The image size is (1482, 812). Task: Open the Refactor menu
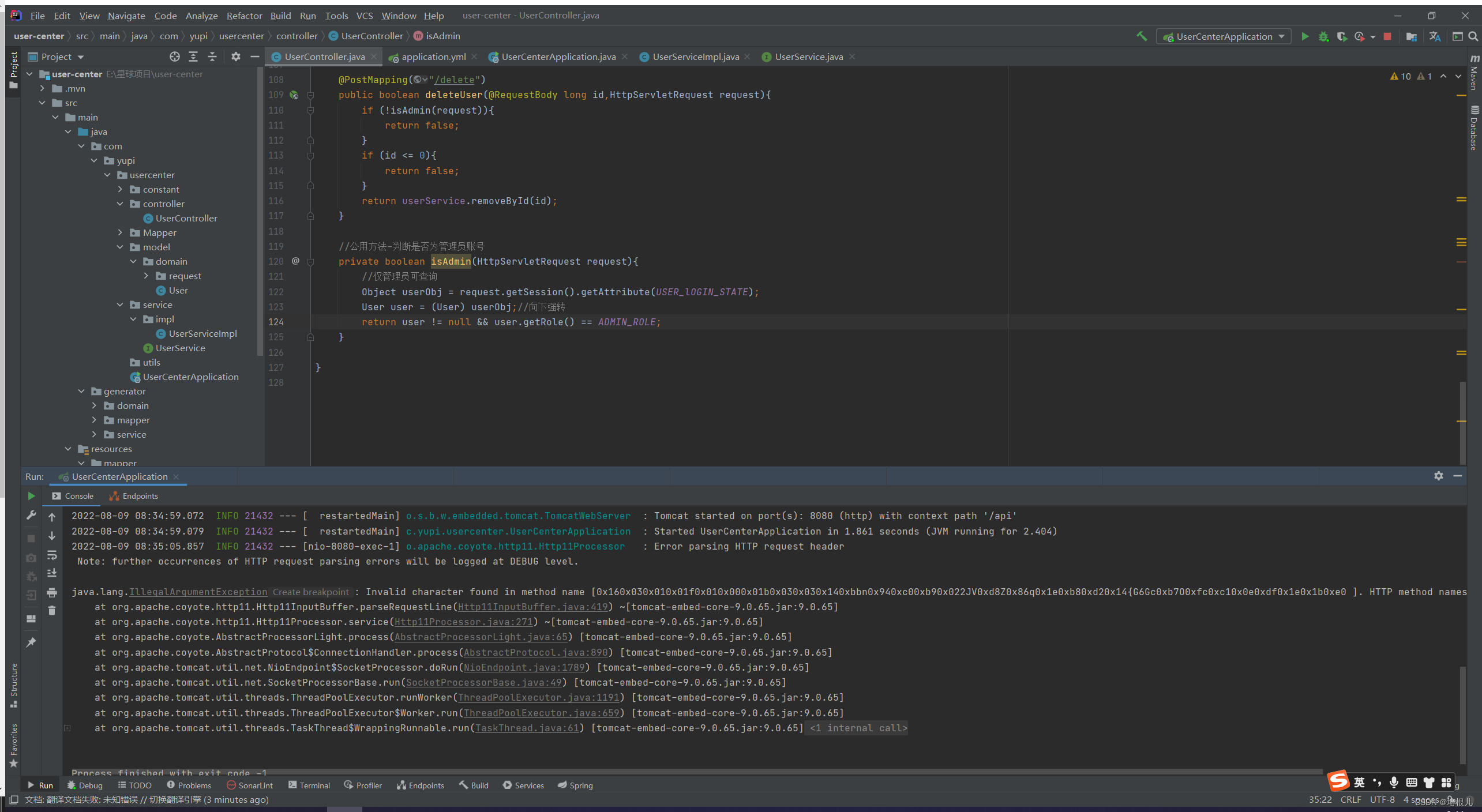[x=243, y=16]
